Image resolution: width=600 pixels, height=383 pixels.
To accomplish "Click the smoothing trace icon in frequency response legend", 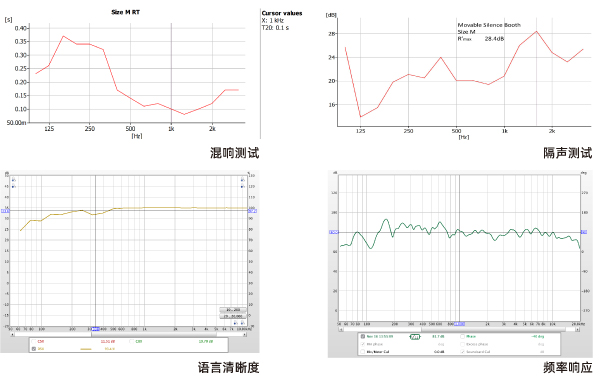I will (415, 337).
